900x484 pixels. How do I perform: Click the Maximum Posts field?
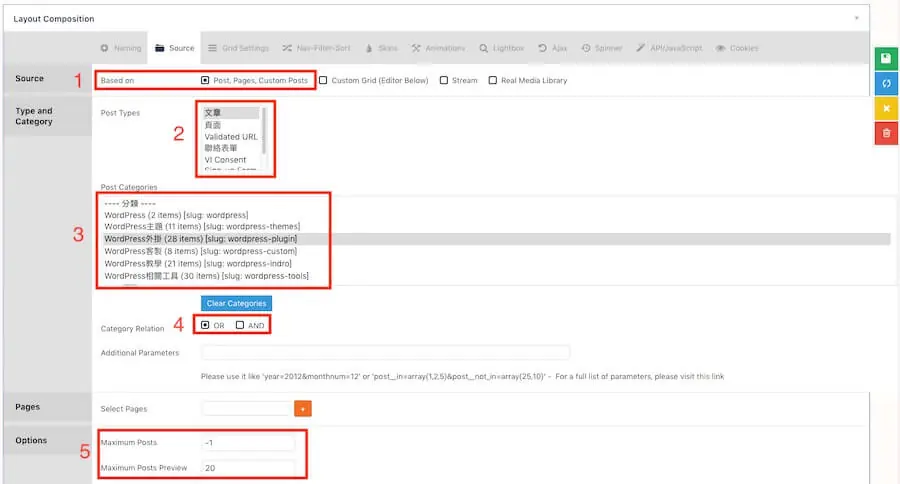tap(248, 443)
